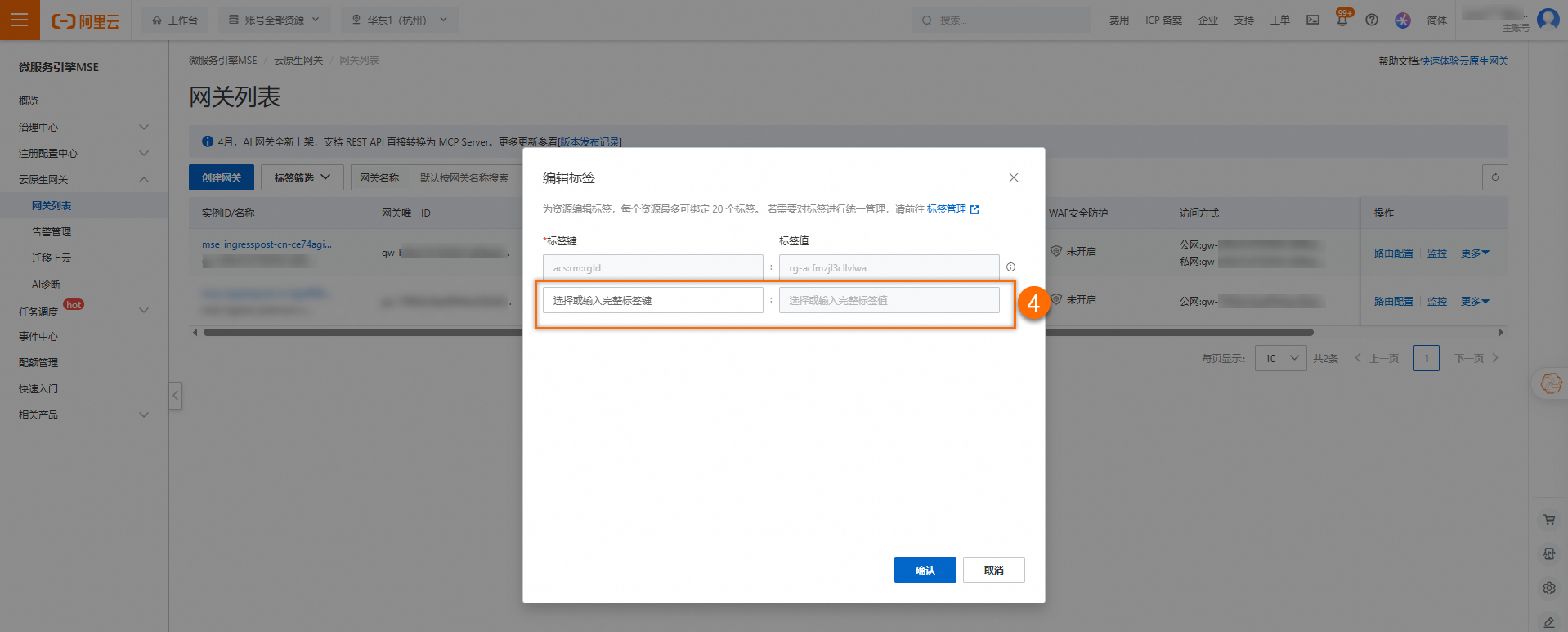Open the shopping cart icon

(x=1549, y=519)
